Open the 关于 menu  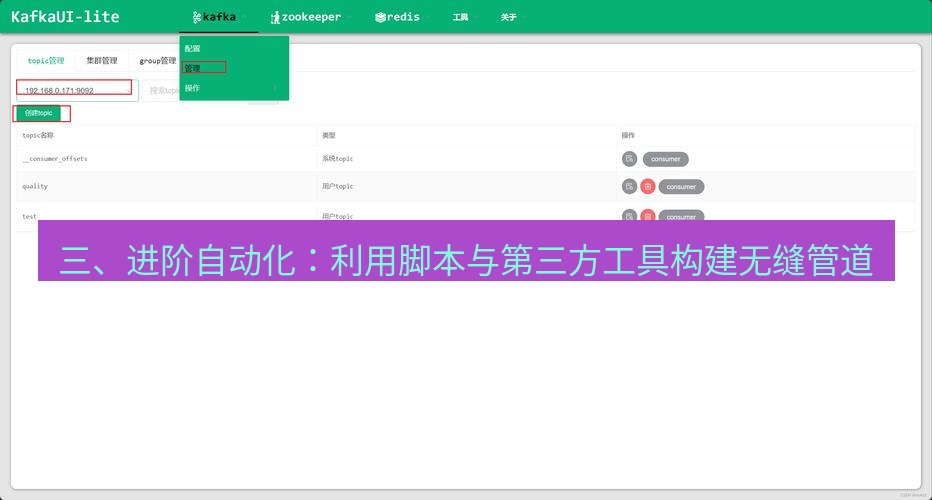coord(508,17)
